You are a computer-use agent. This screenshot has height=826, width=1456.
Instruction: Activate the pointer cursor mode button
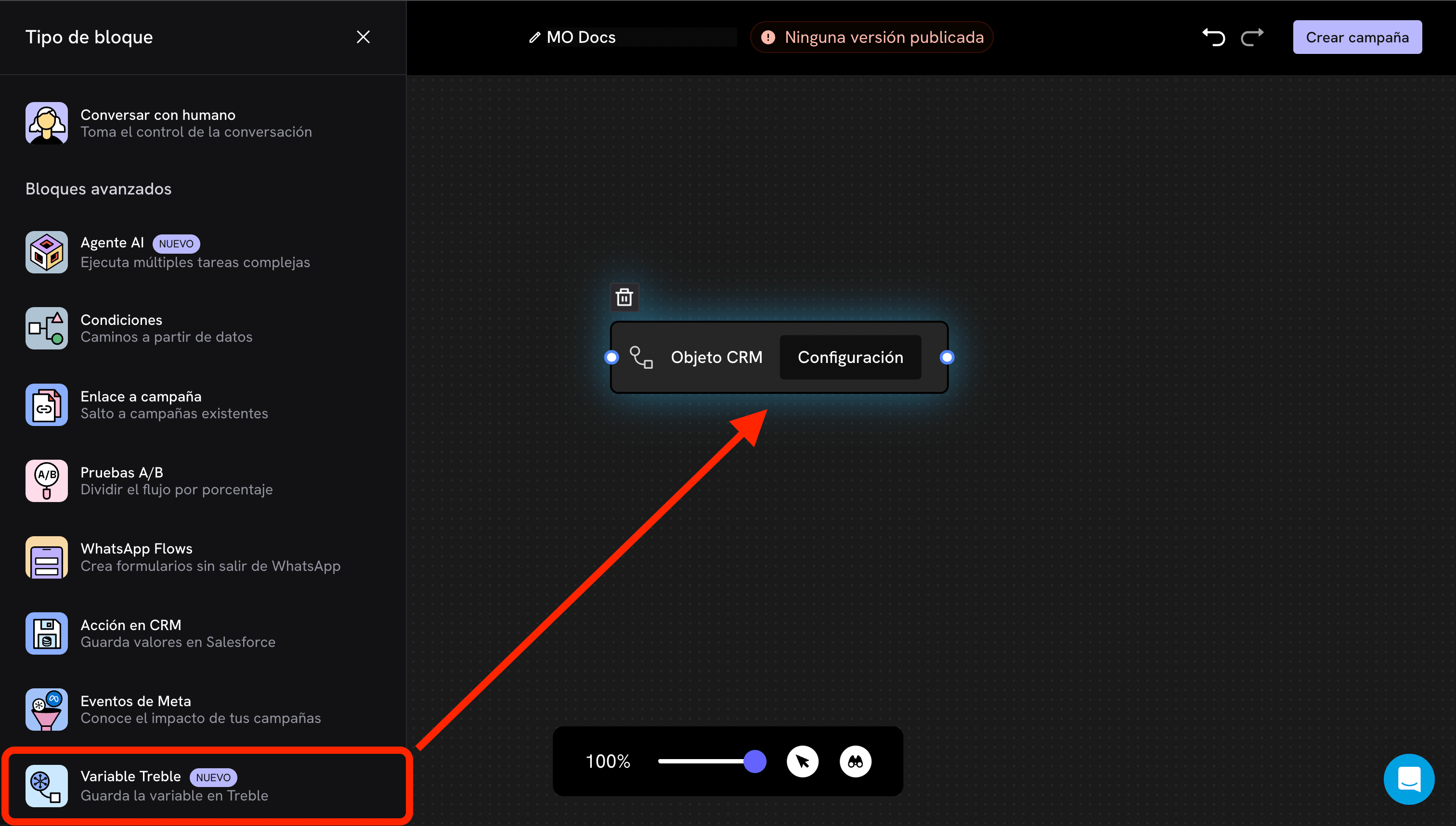802,761
